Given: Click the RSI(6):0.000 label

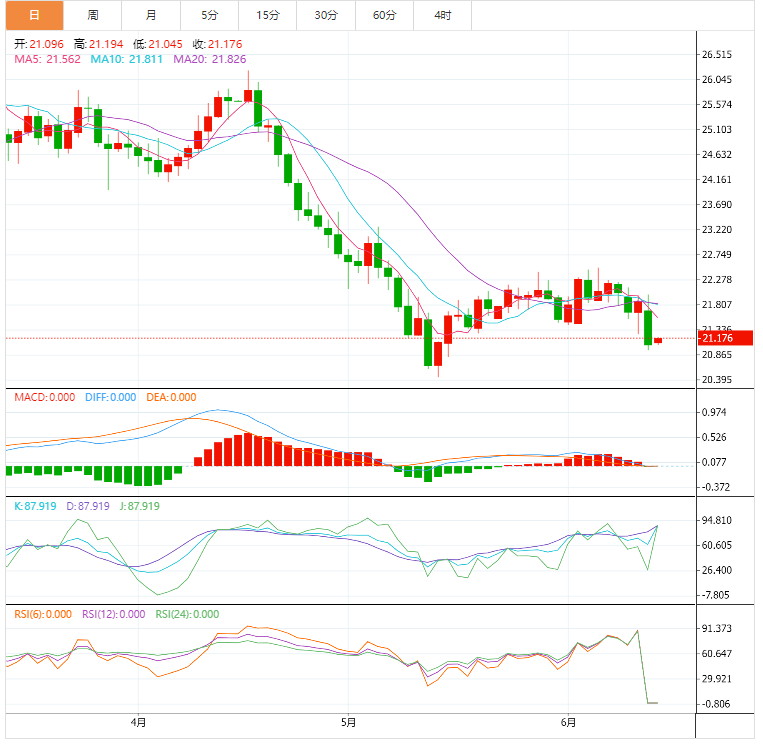Looking at the screenshot, I should [x=43, y=614].
